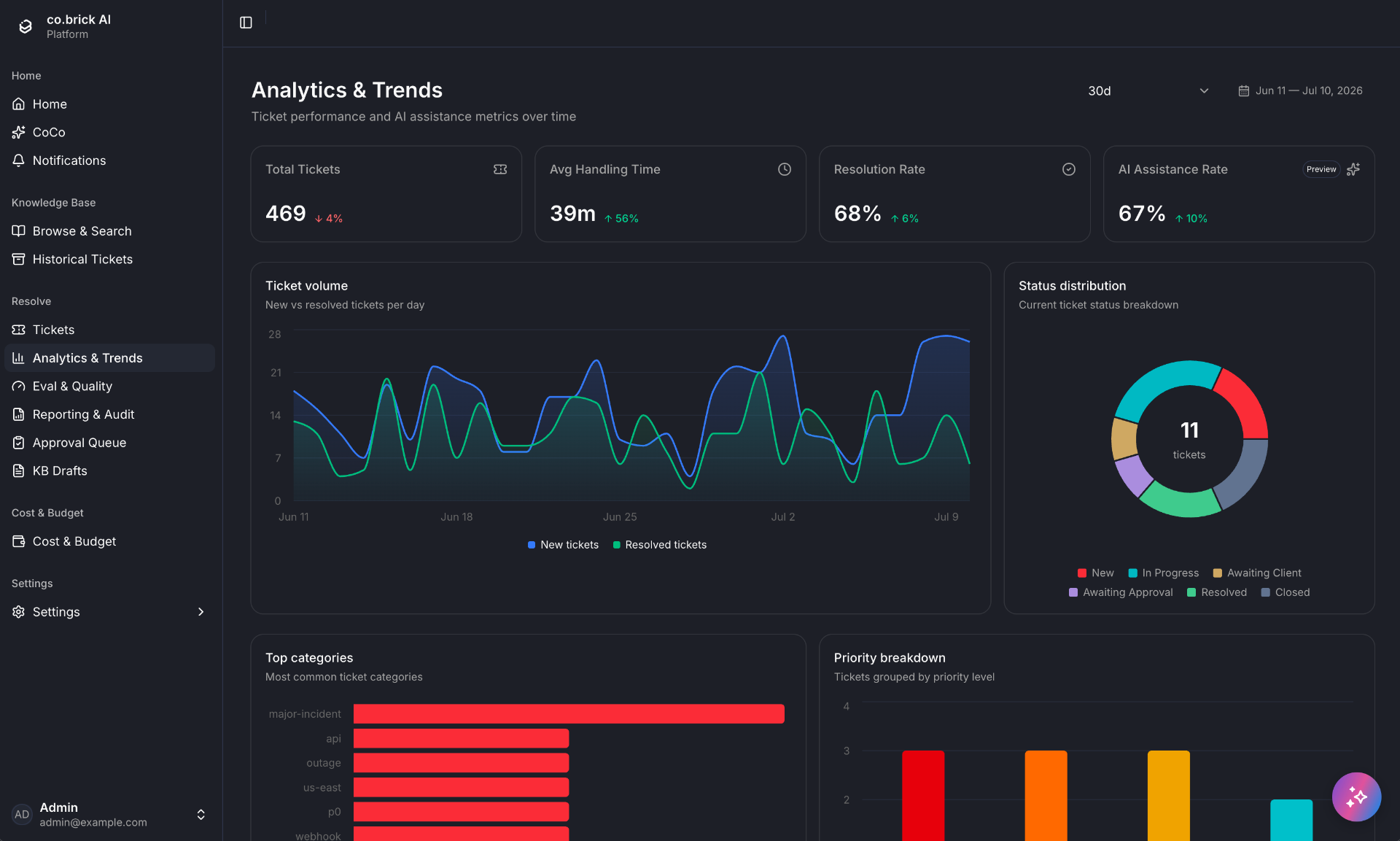Click the Notifications bell icon

(18, 160)
